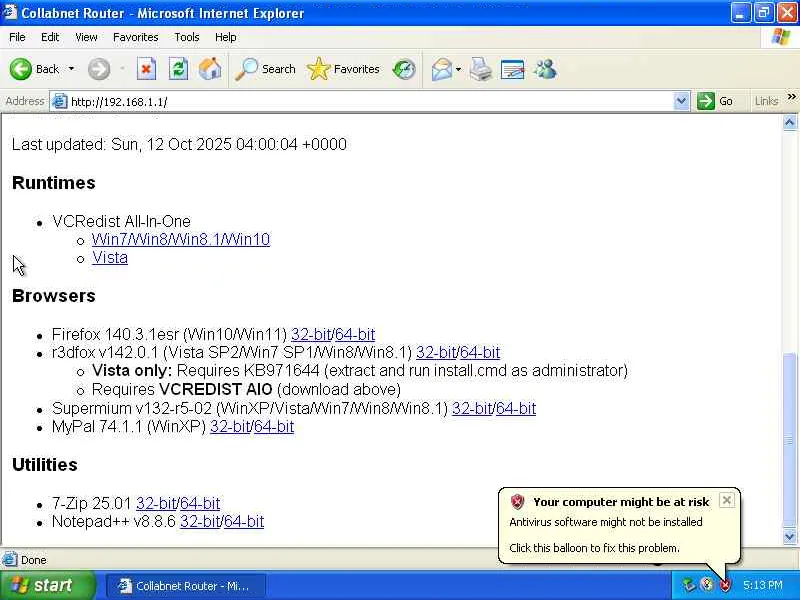The height and width of the screenshot is (600, 800).
Task: Click the second system tray icon
Action: point(707,585)
